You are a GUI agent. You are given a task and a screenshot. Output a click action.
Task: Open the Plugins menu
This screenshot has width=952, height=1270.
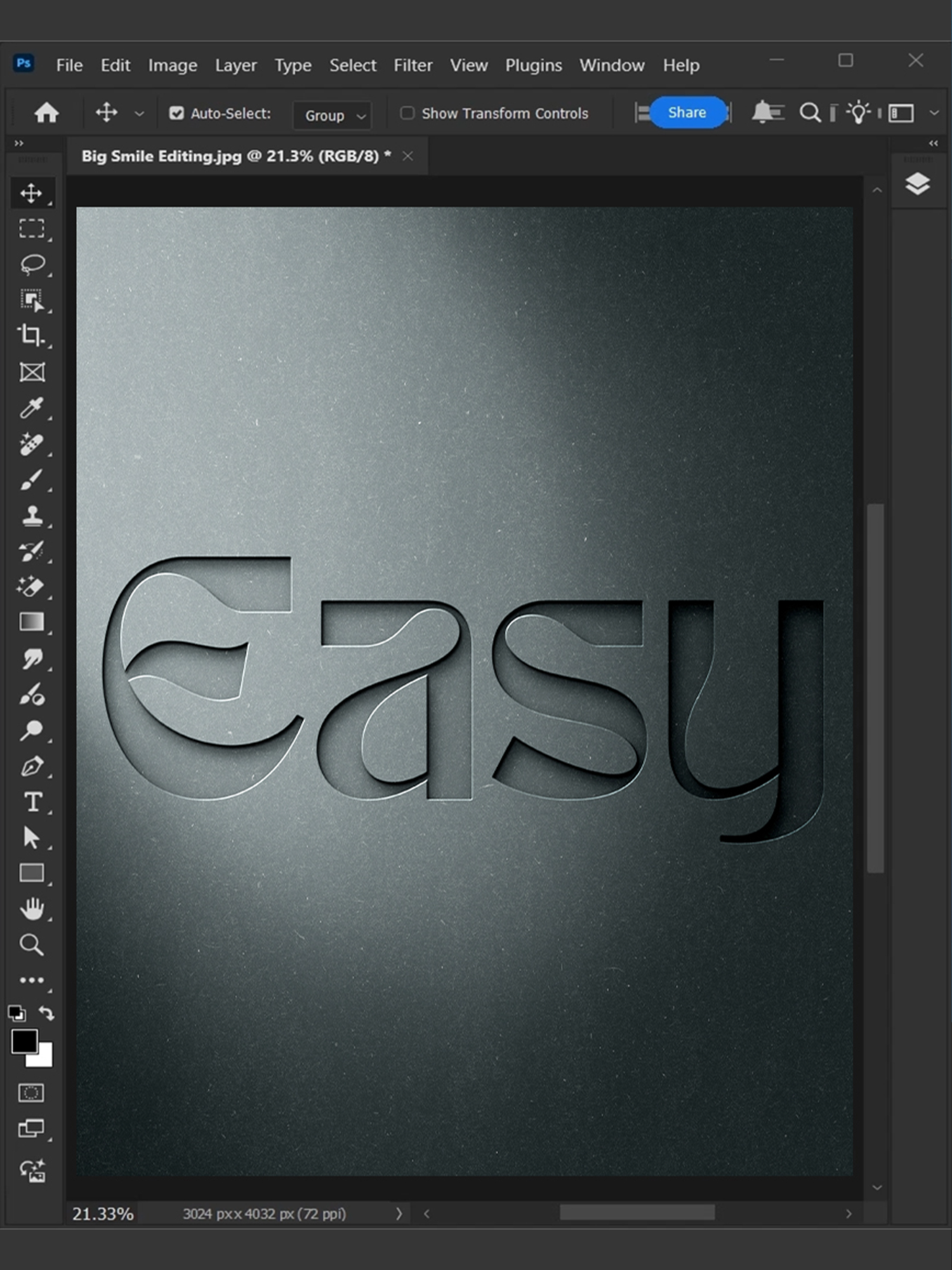click(534, 65)
